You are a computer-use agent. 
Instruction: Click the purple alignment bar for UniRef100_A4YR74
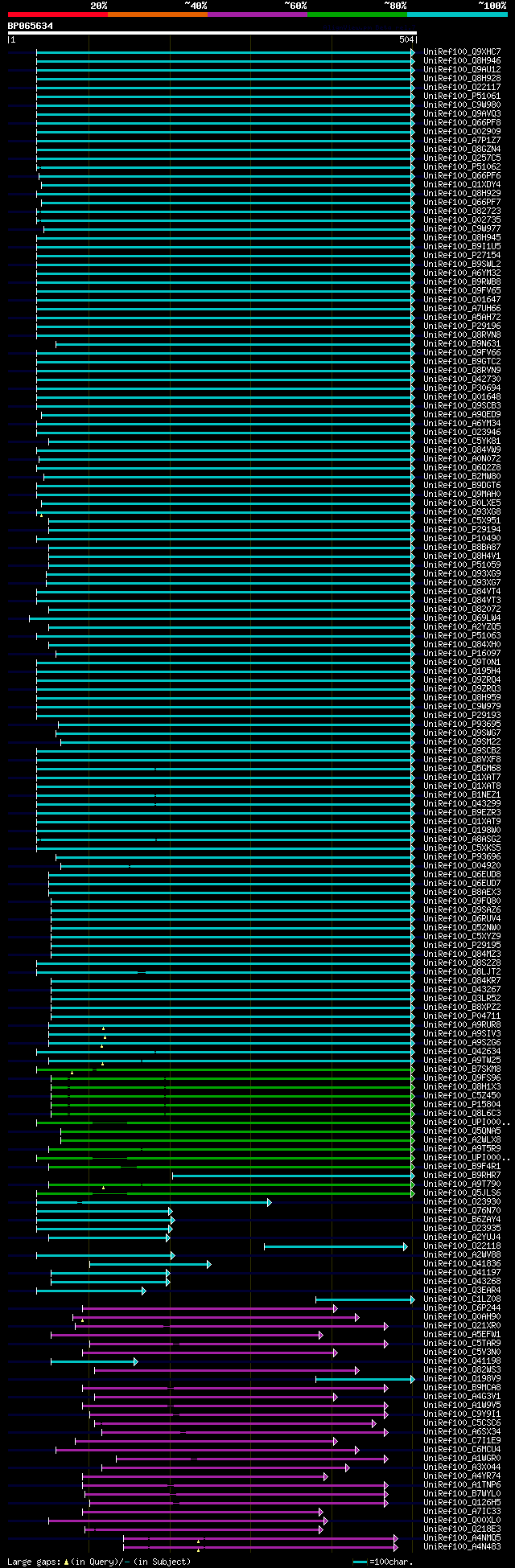point(205,1476)
